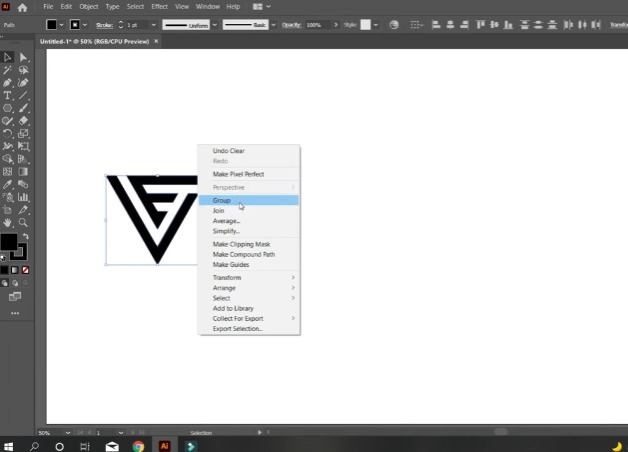This screenshot has width=628, height=452.
Task: Launch Chrome from the taskbar
Action: [x=138, y=446]
